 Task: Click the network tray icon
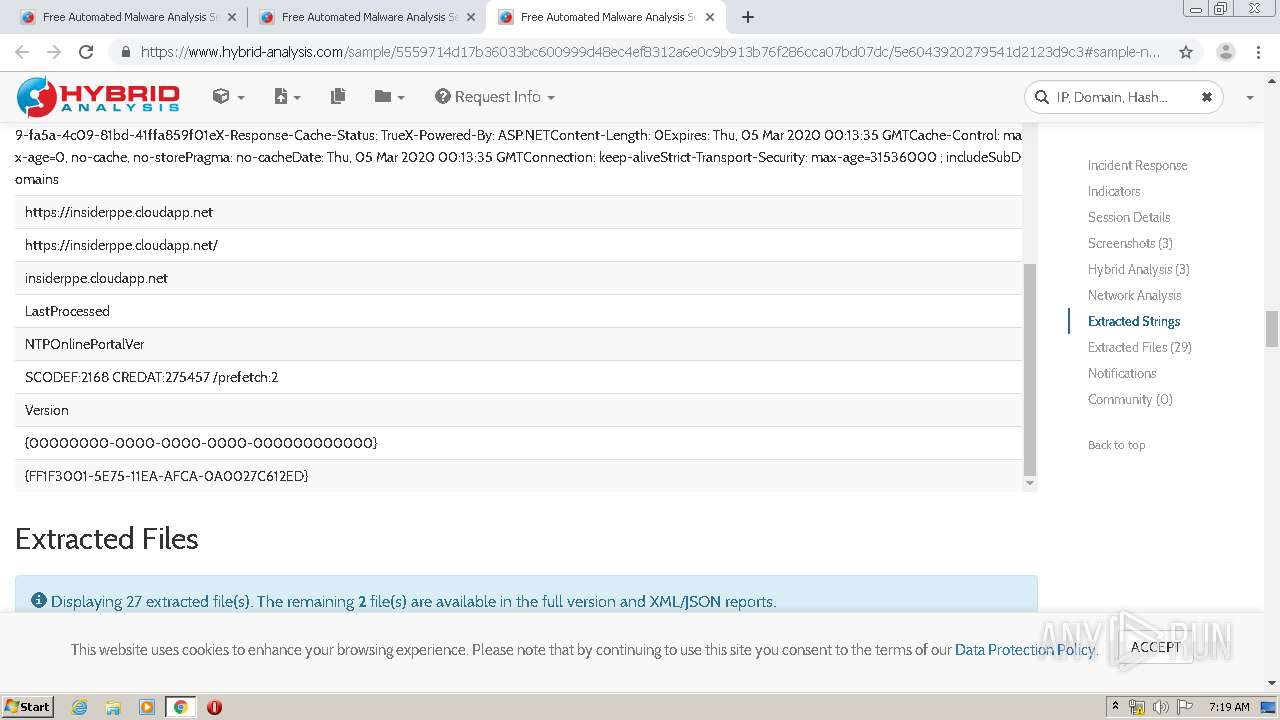click(1137, 707)
